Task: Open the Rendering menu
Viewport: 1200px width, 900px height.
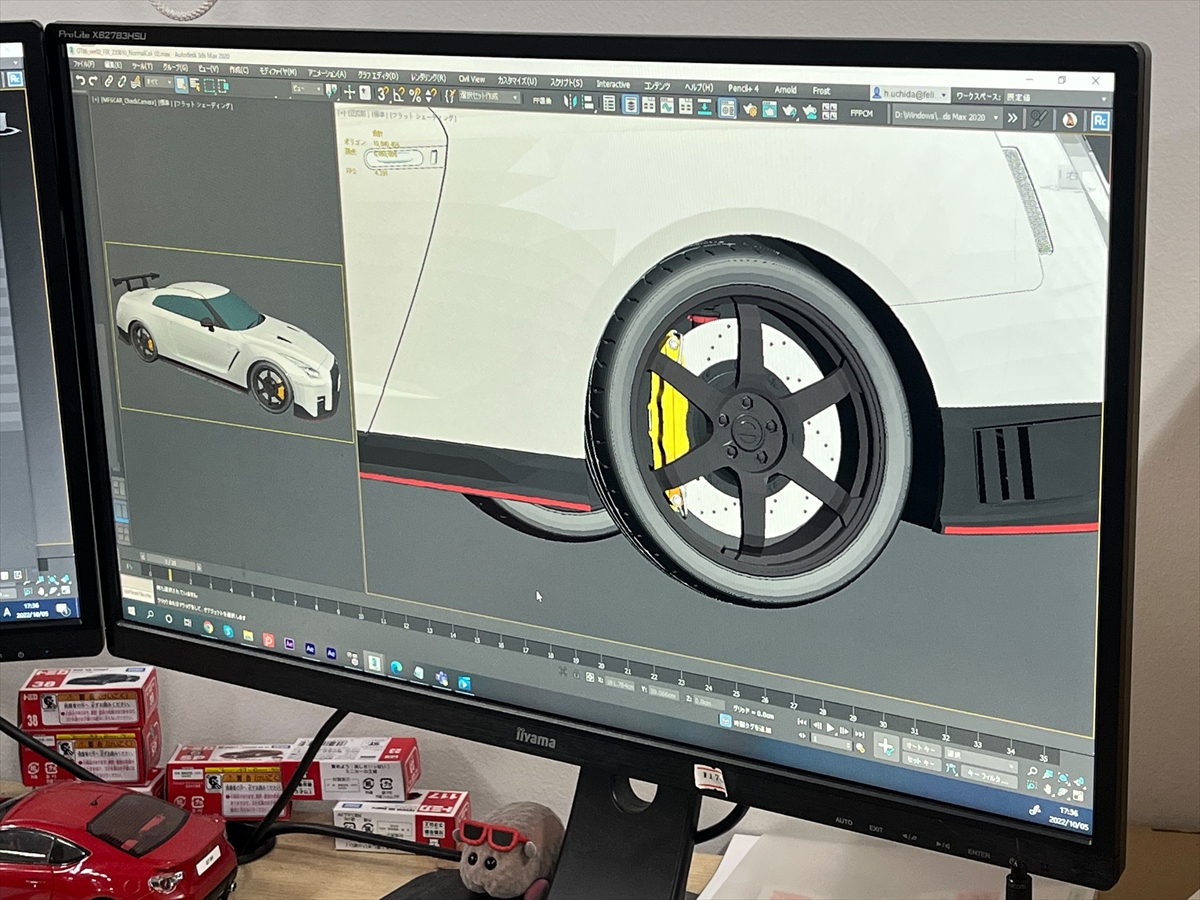Action: [428, 77]
